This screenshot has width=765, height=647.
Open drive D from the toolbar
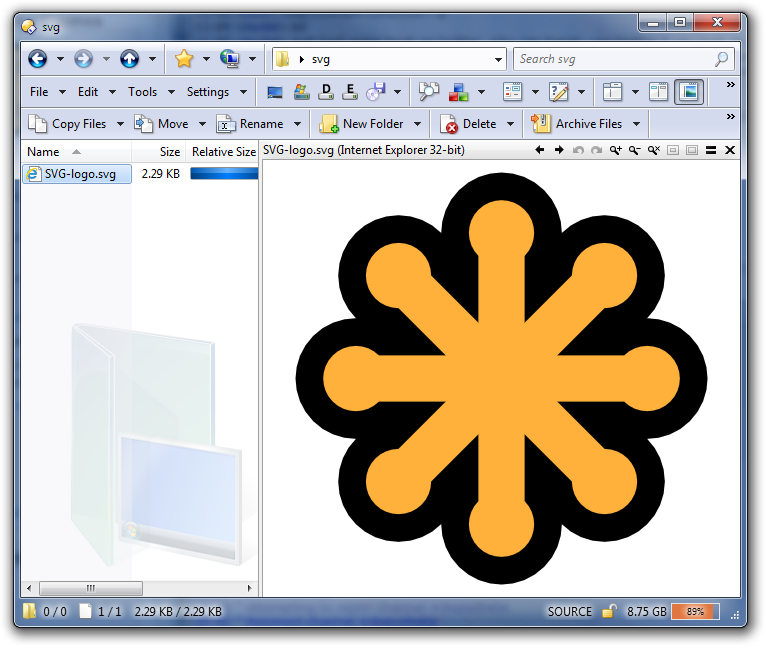point(326,92)
